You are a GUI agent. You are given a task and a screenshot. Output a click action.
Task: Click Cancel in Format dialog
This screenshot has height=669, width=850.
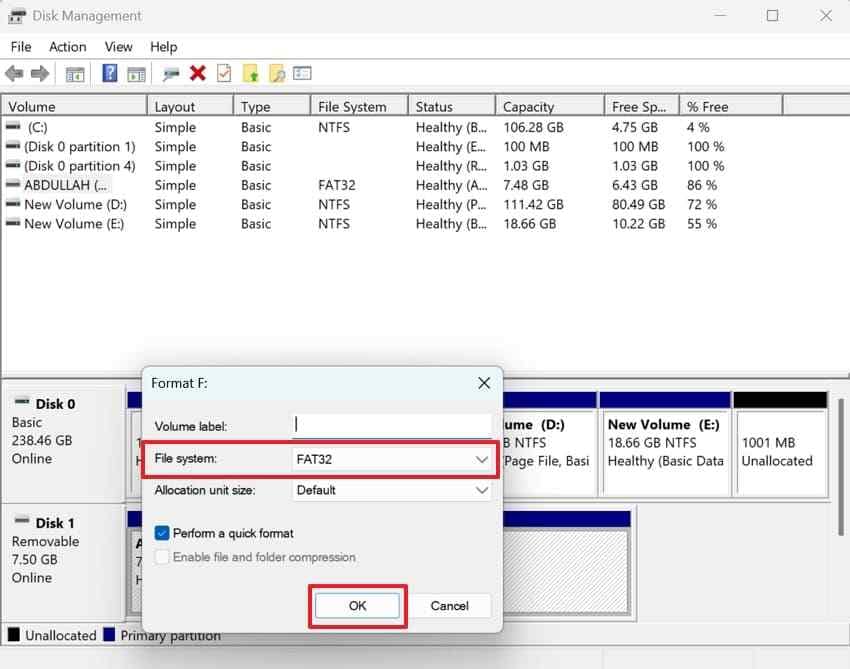tap(449, 606)
